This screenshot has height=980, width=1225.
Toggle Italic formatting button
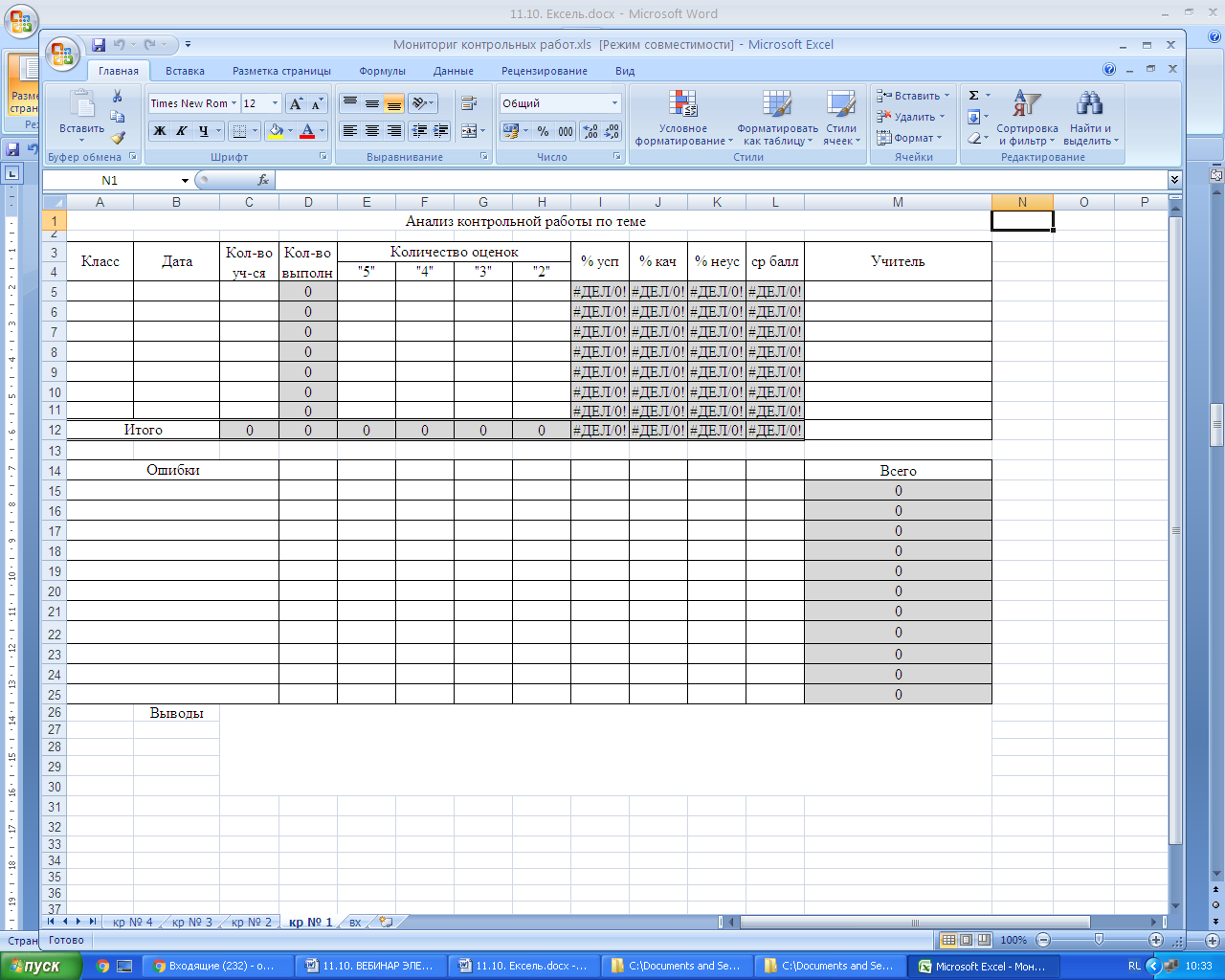pyautogui.click(x=181, y=131)
